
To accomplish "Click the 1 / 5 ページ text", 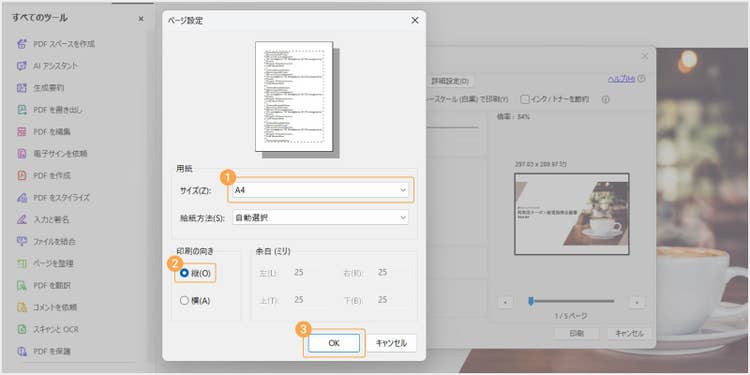I will point(571,316).
